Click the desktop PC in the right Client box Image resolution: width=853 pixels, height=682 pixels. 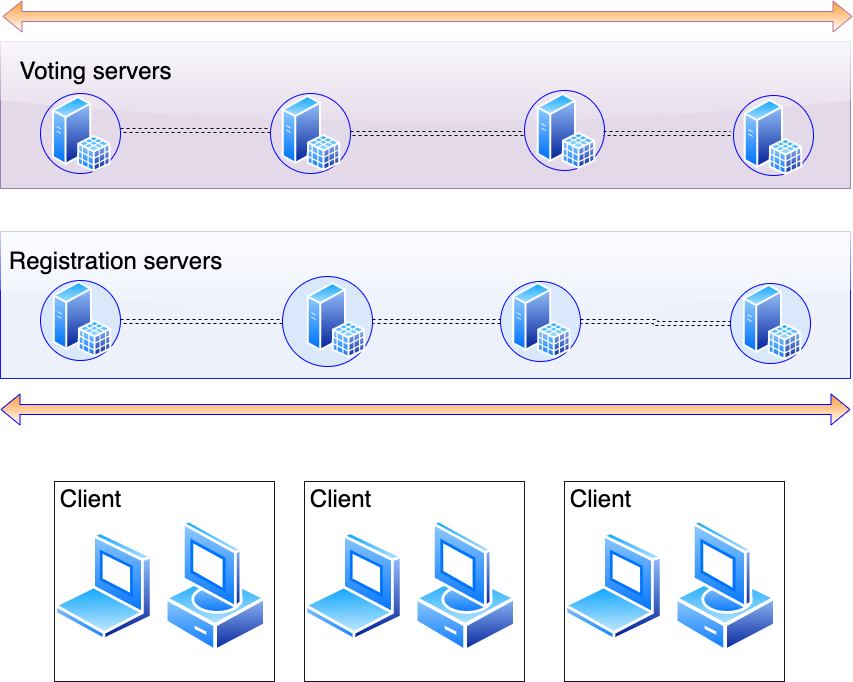726,585
